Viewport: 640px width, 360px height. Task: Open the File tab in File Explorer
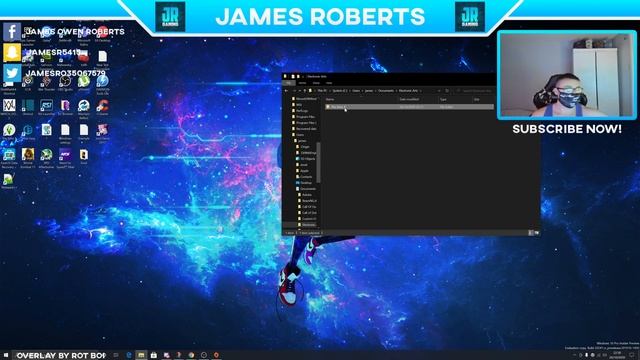289,83
